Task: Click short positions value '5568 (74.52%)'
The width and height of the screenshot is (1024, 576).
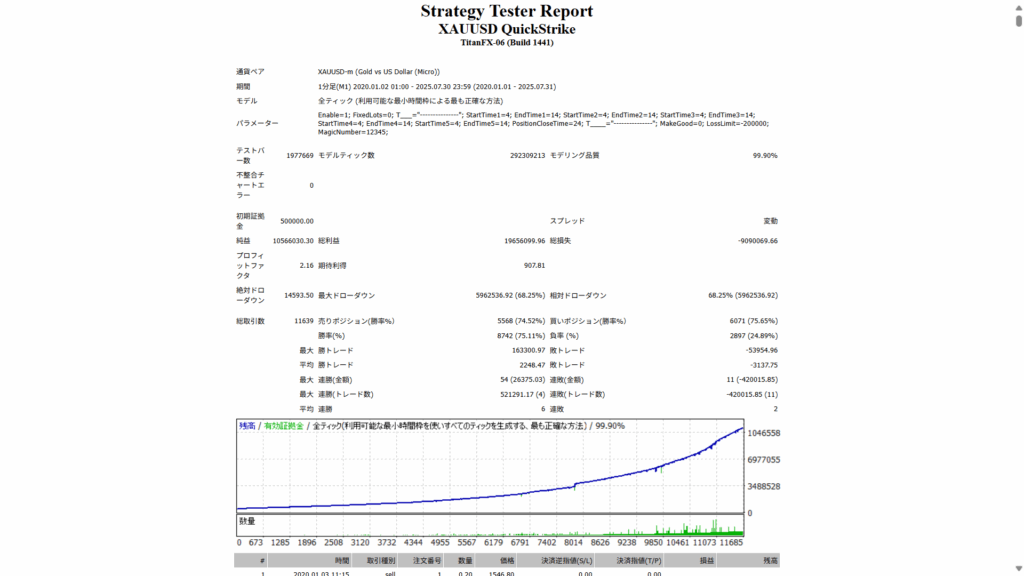Action: click(520, 321)
